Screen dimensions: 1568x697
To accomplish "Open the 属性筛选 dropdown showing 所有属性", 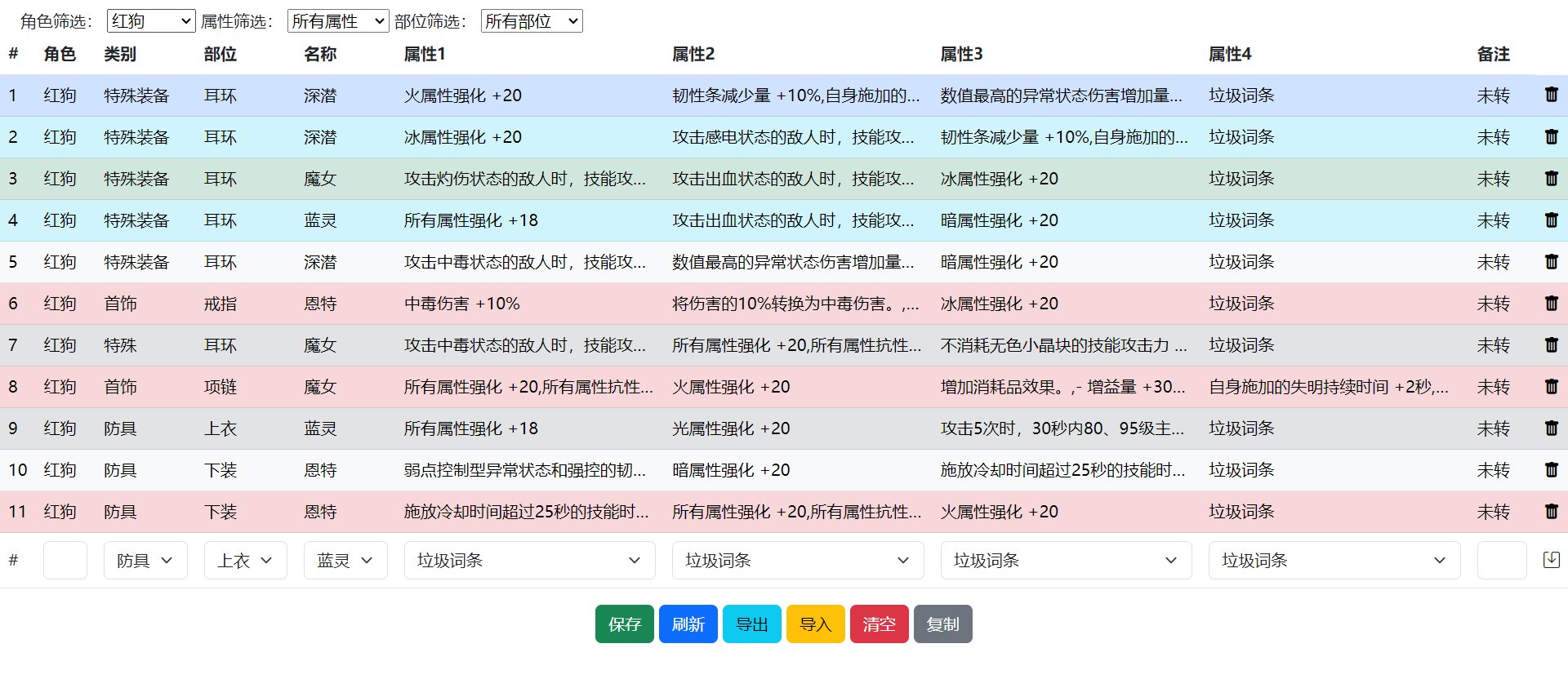I will 338,21.
